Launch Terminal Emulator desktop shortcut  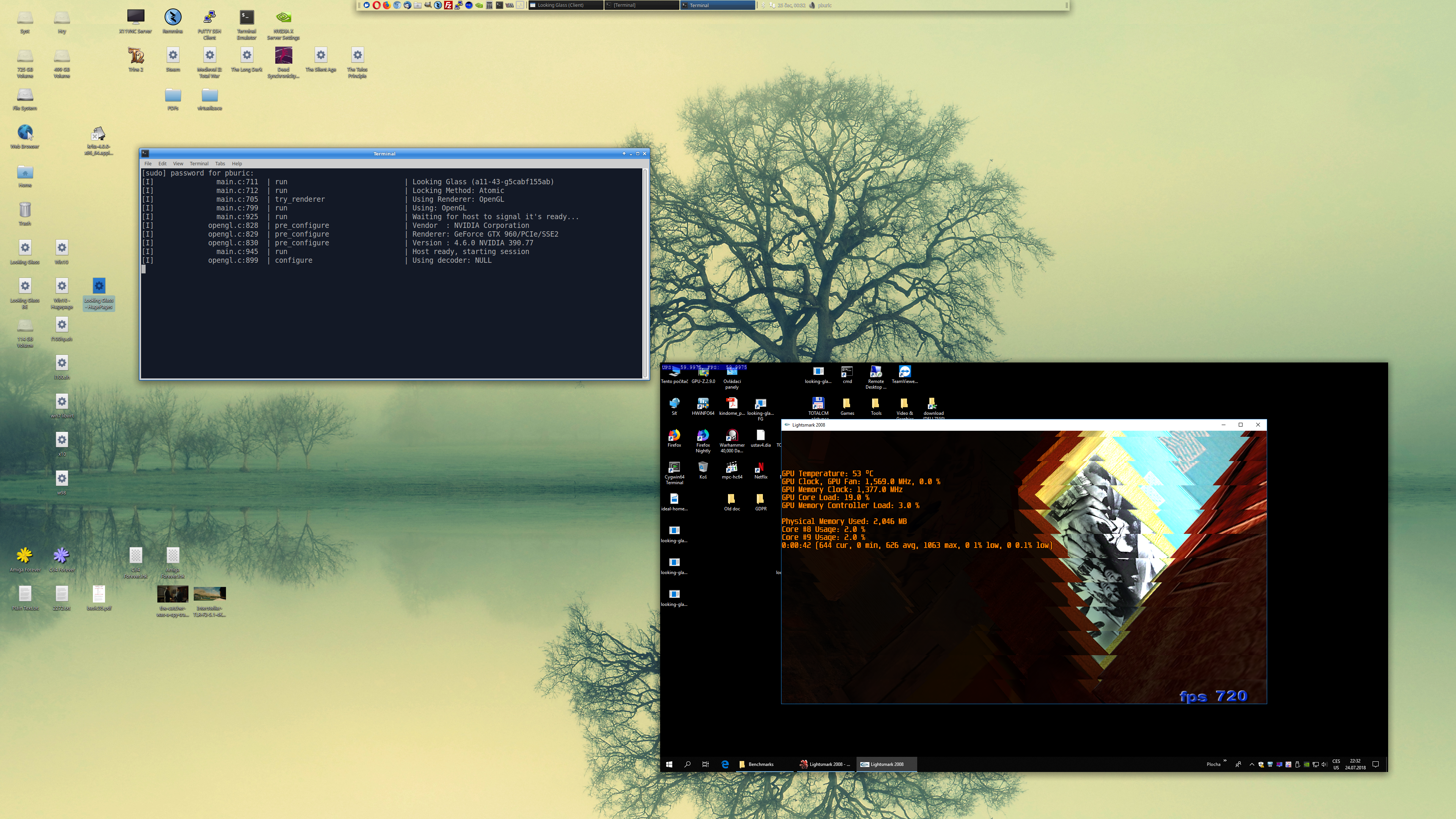pos(246,25)
